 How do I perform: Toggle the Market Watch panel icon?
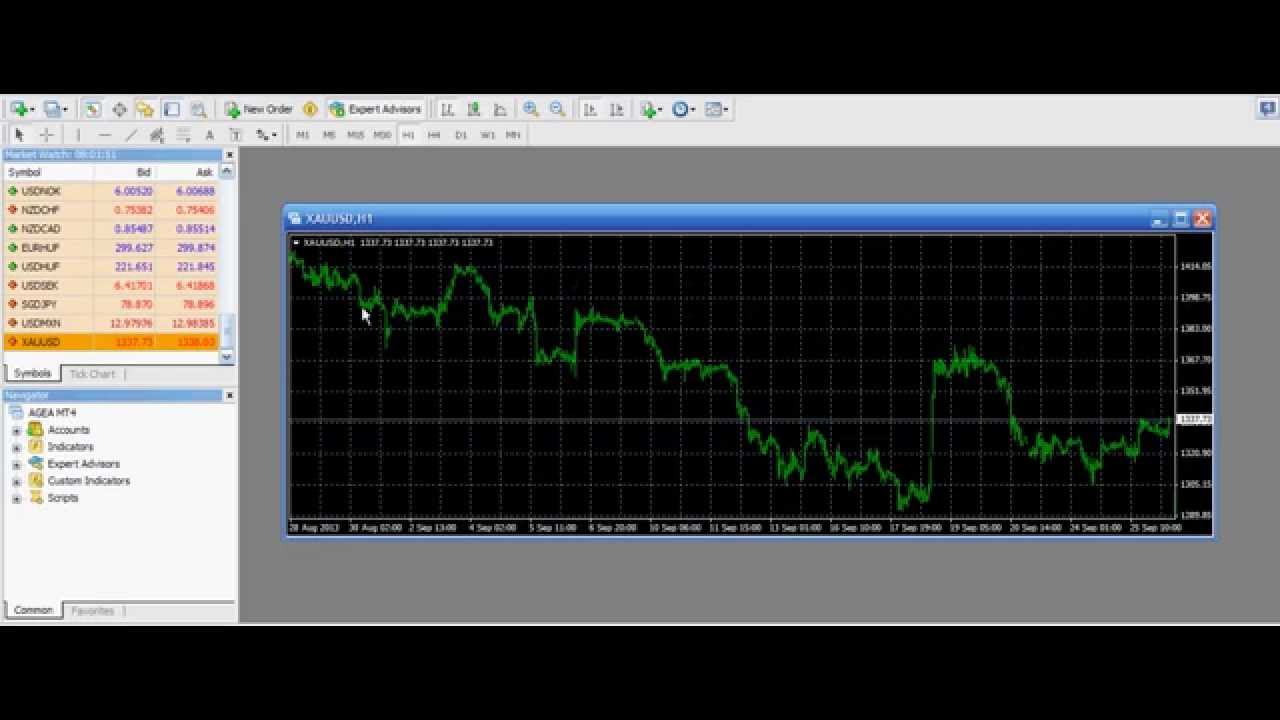pyautogui.click(x=92, y=109)
